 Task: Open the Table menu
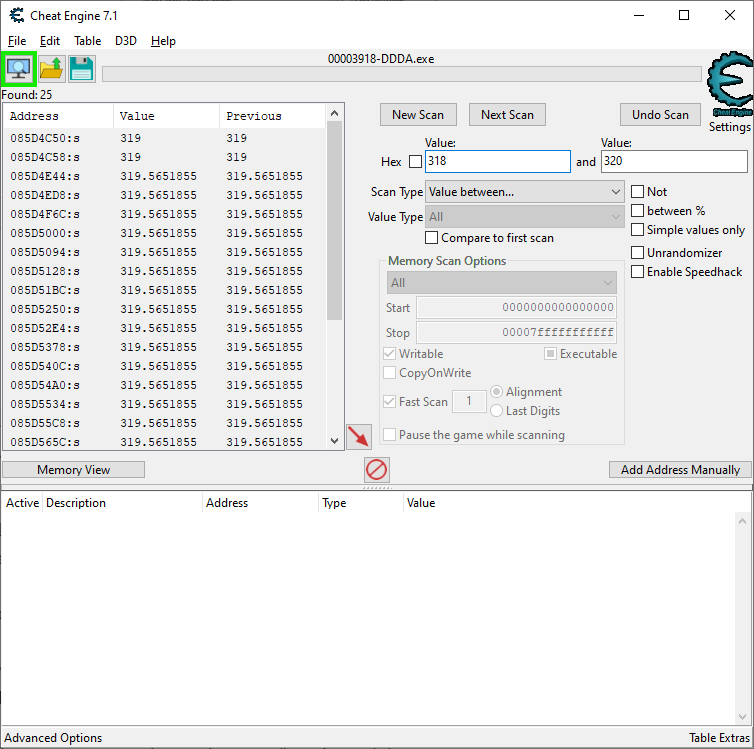[87, 41]
